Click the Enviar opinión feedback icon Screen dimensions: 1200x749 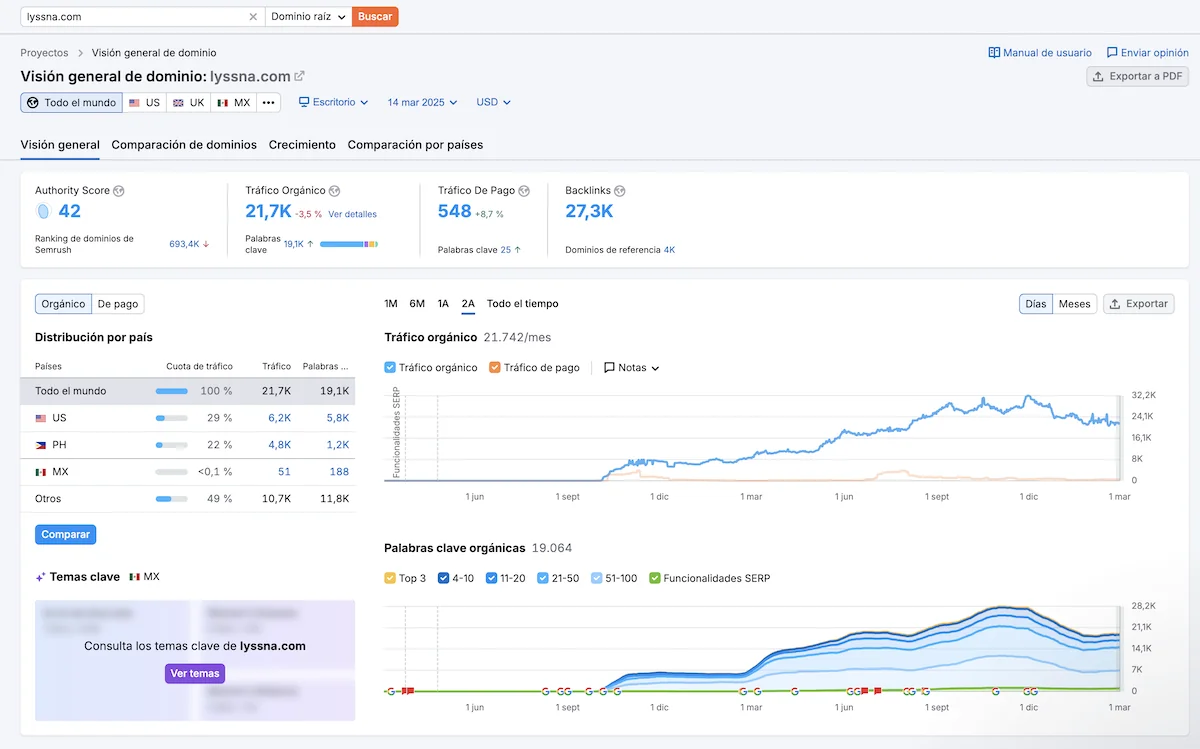(x=1110, y=52)
